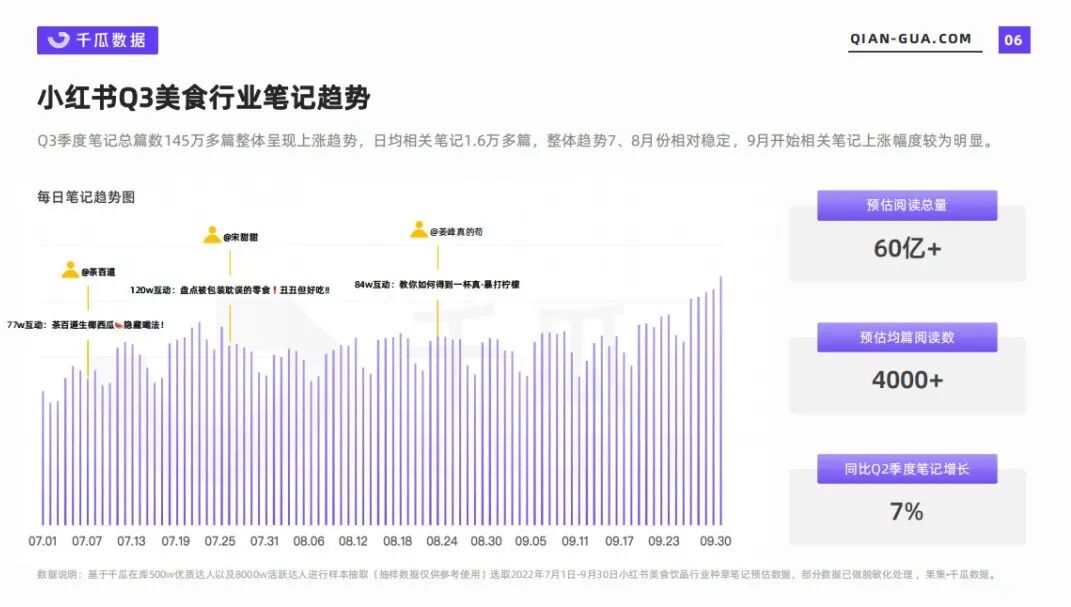Click the 09.23 axis label
The image size is (1071, 607).
664,541
